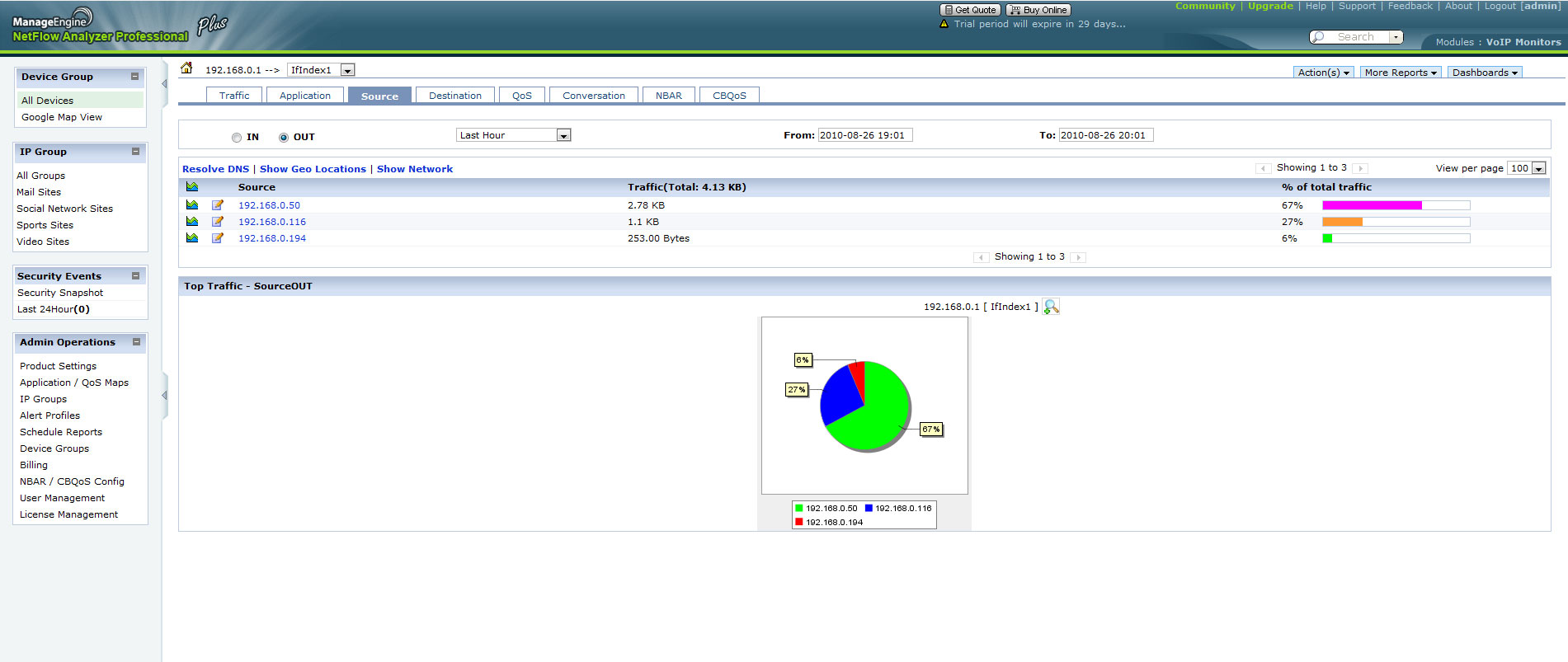Click the edit icon for 192.168.0.50
The image size is (1568, 662).
point(218,205)
